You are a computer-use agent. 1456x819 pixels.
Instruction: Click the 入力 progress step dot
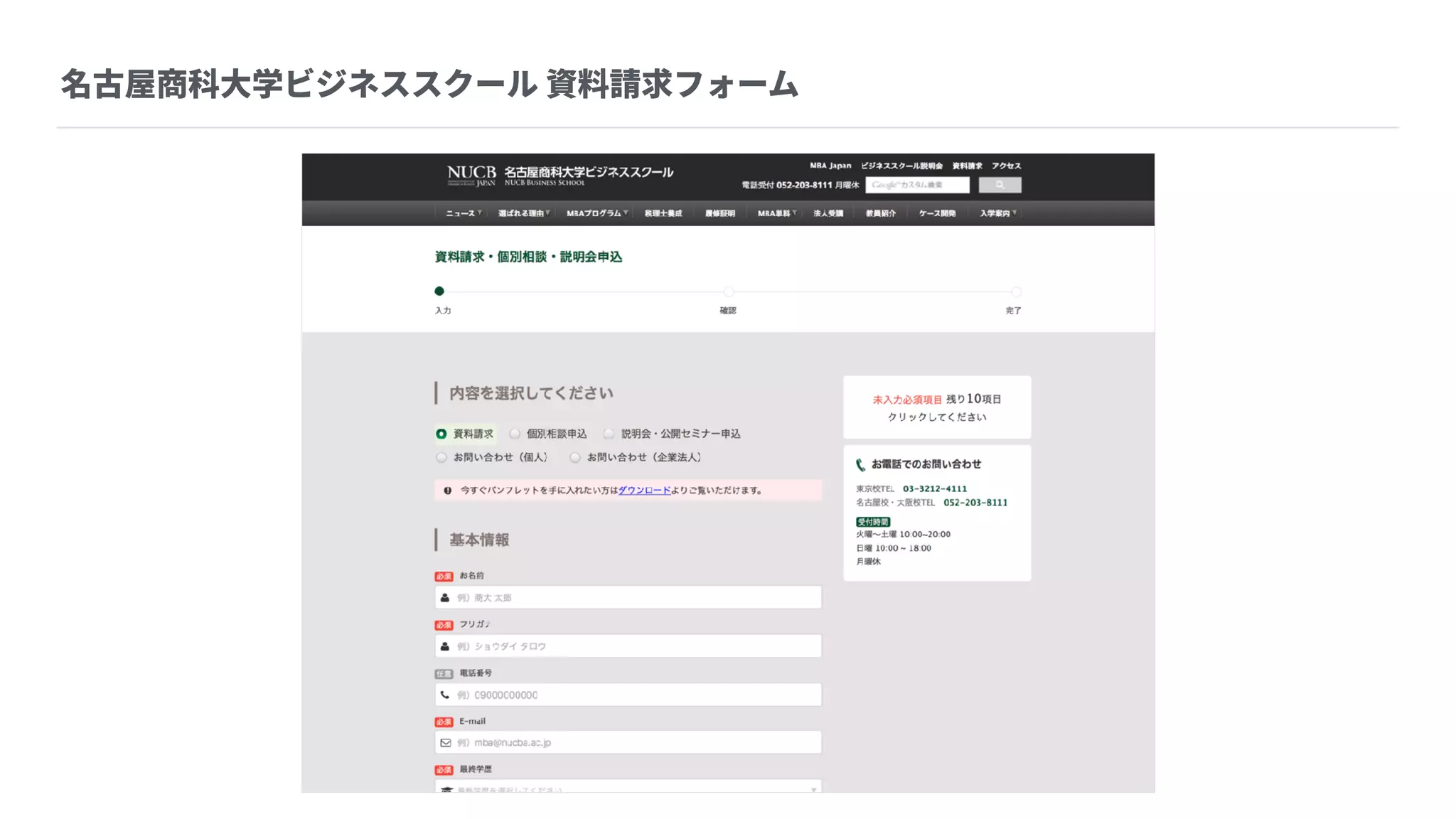(x=439, y=291)
